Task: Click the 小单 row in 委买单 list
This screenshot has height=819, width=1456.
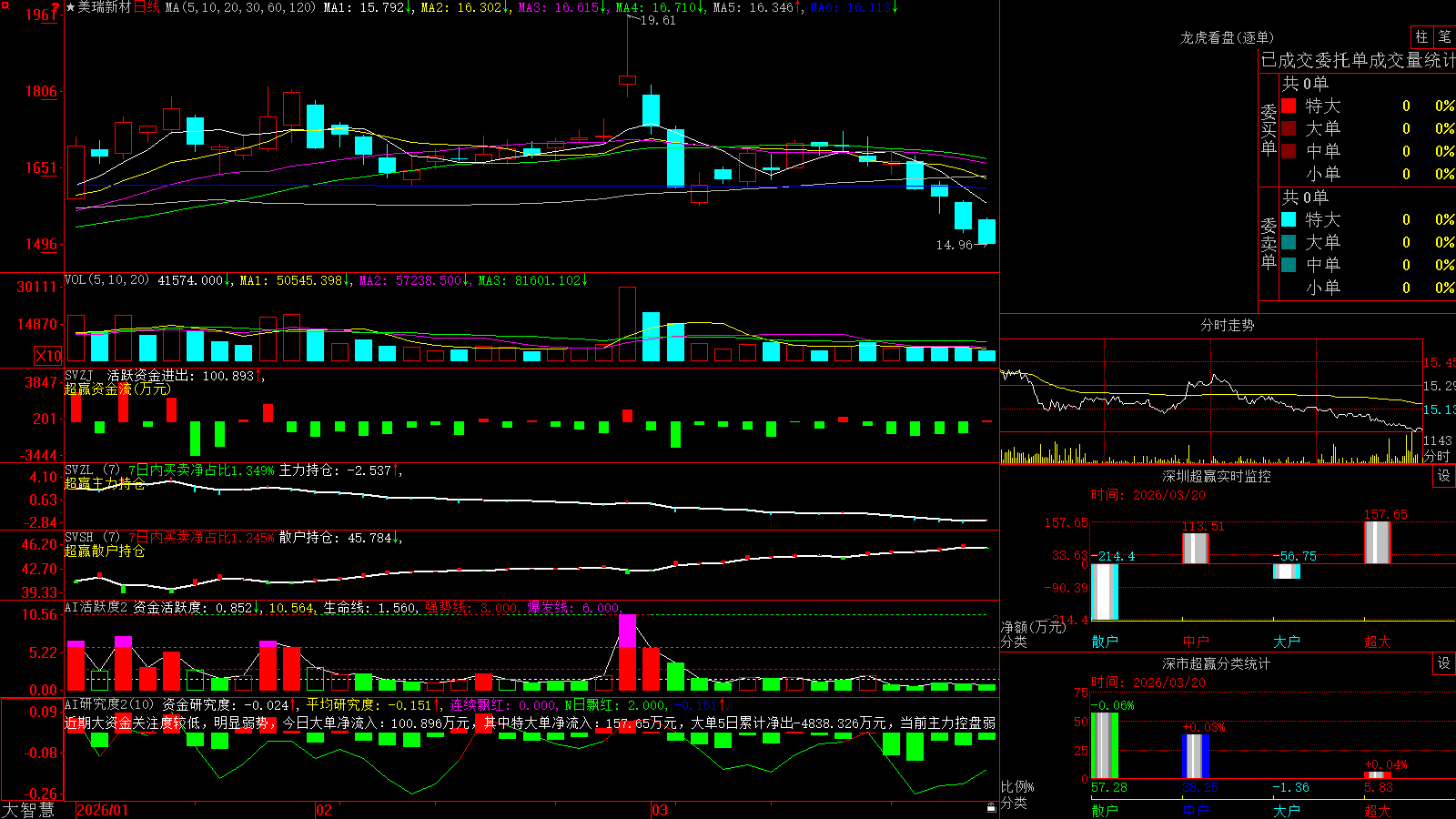Action: click(x=1368, y=174)
